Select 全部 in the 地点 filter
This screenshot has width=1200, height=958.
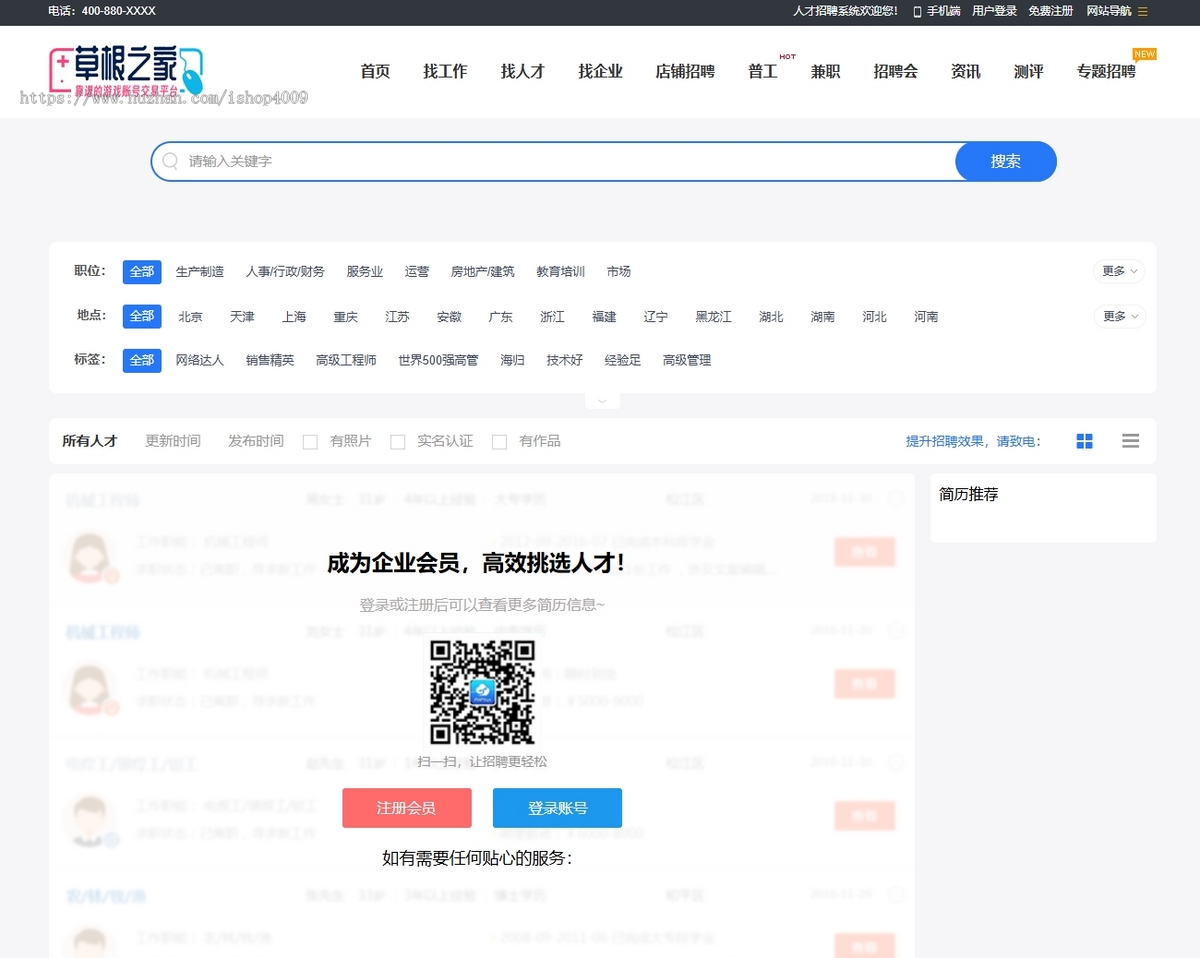[142, 316]
